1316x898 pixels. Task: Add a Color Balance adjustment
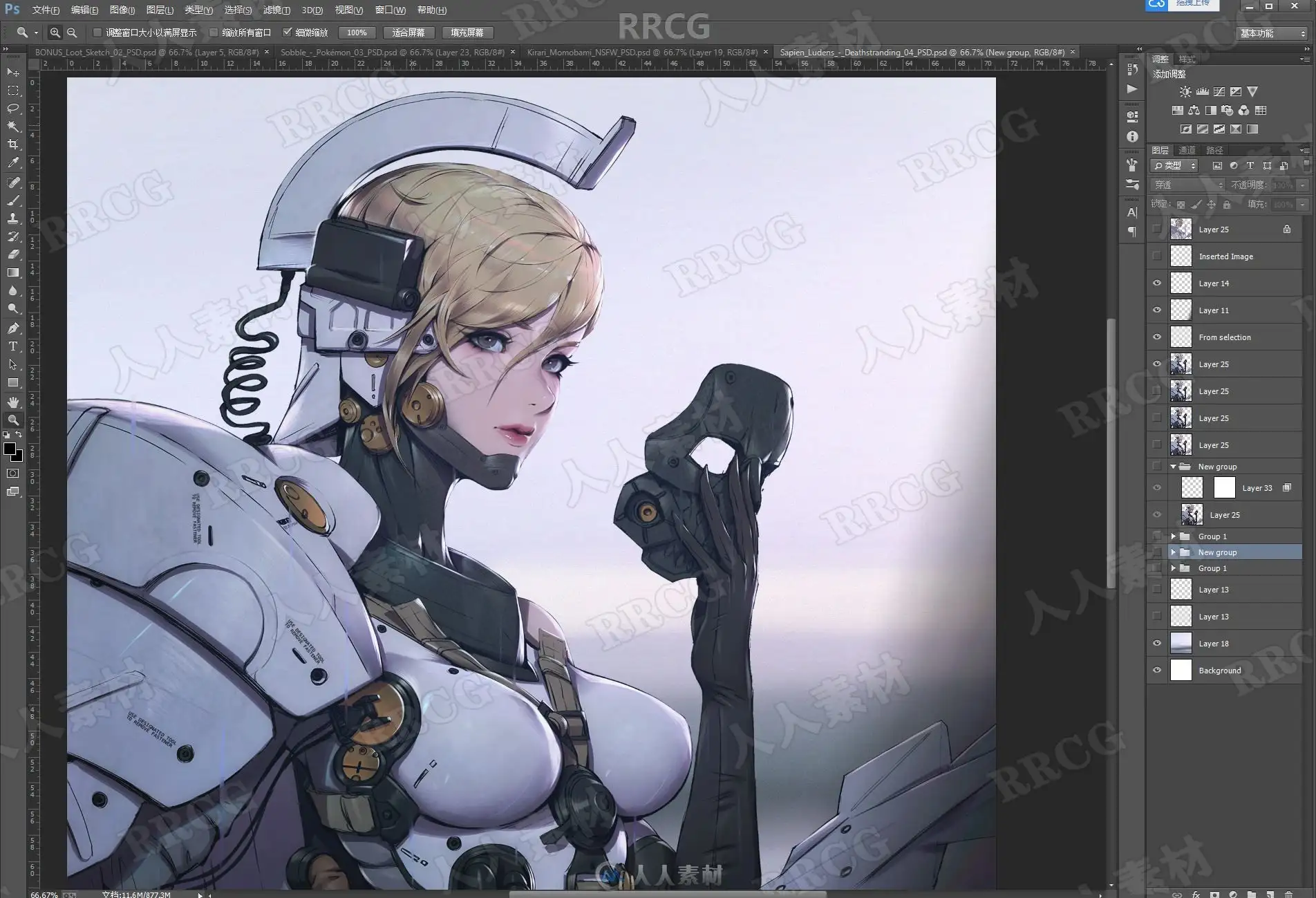coord(1194,110)
